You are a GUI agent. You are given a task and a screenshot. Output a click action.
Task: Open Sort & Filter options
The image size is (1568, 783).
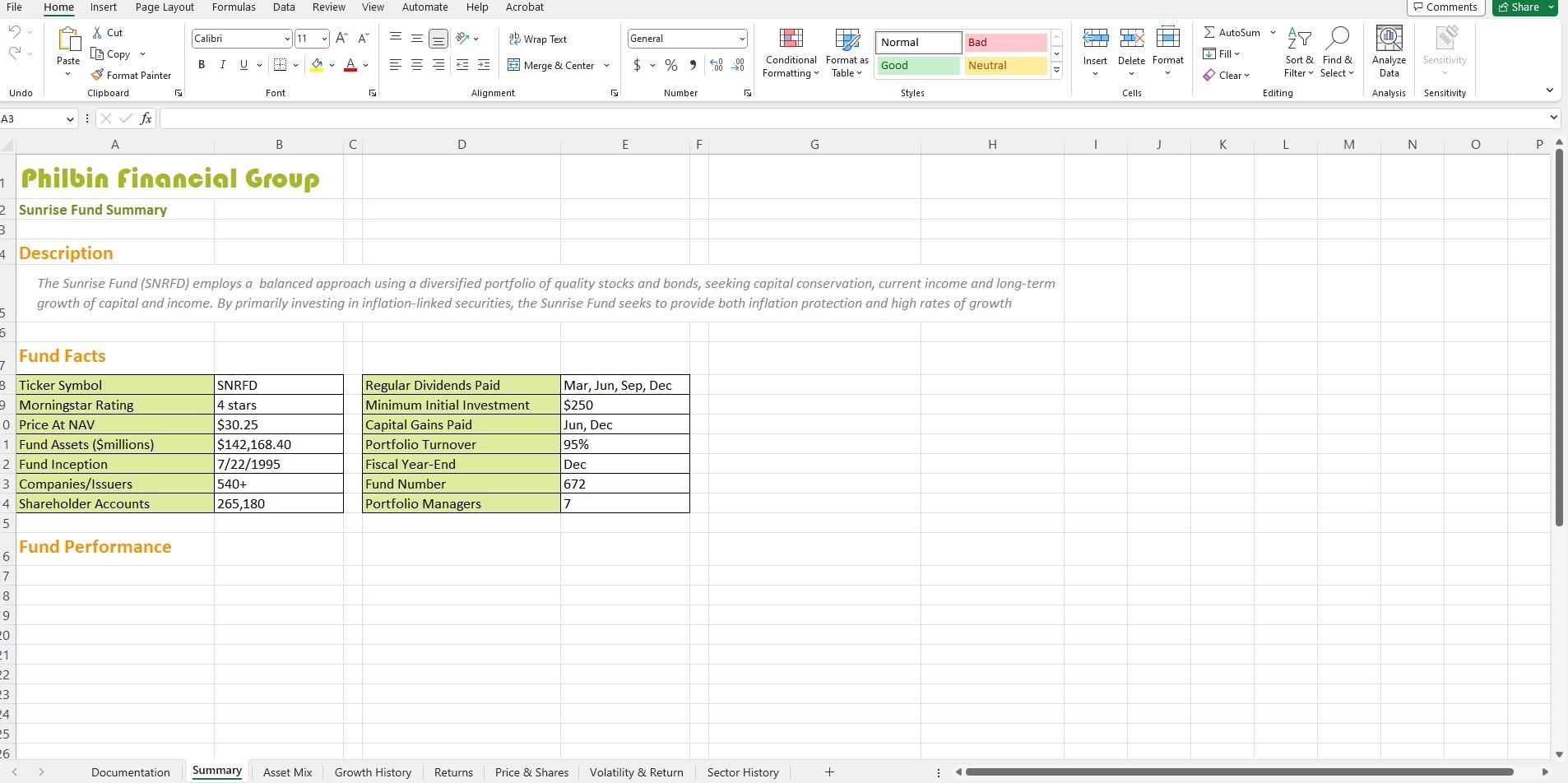coord(1299,52)
